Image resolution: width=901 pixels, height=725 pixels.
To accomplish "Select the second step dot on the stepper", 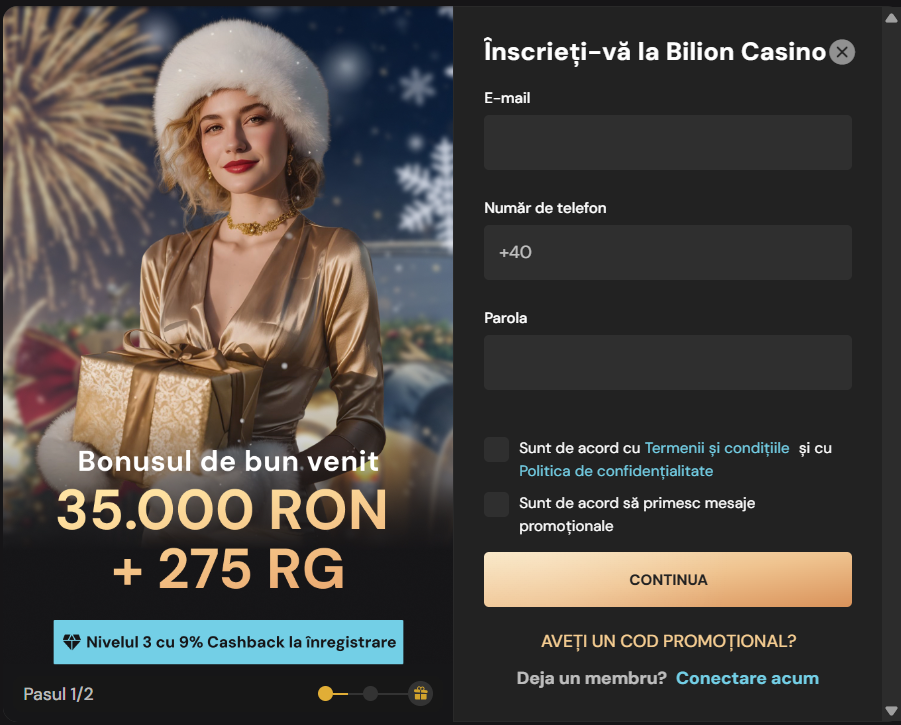I will [x=371, y=693].
